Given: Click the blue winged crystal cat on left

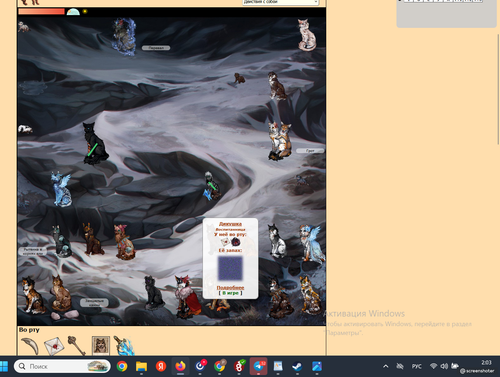Looking at the screenshot, I should coord(61,189).
